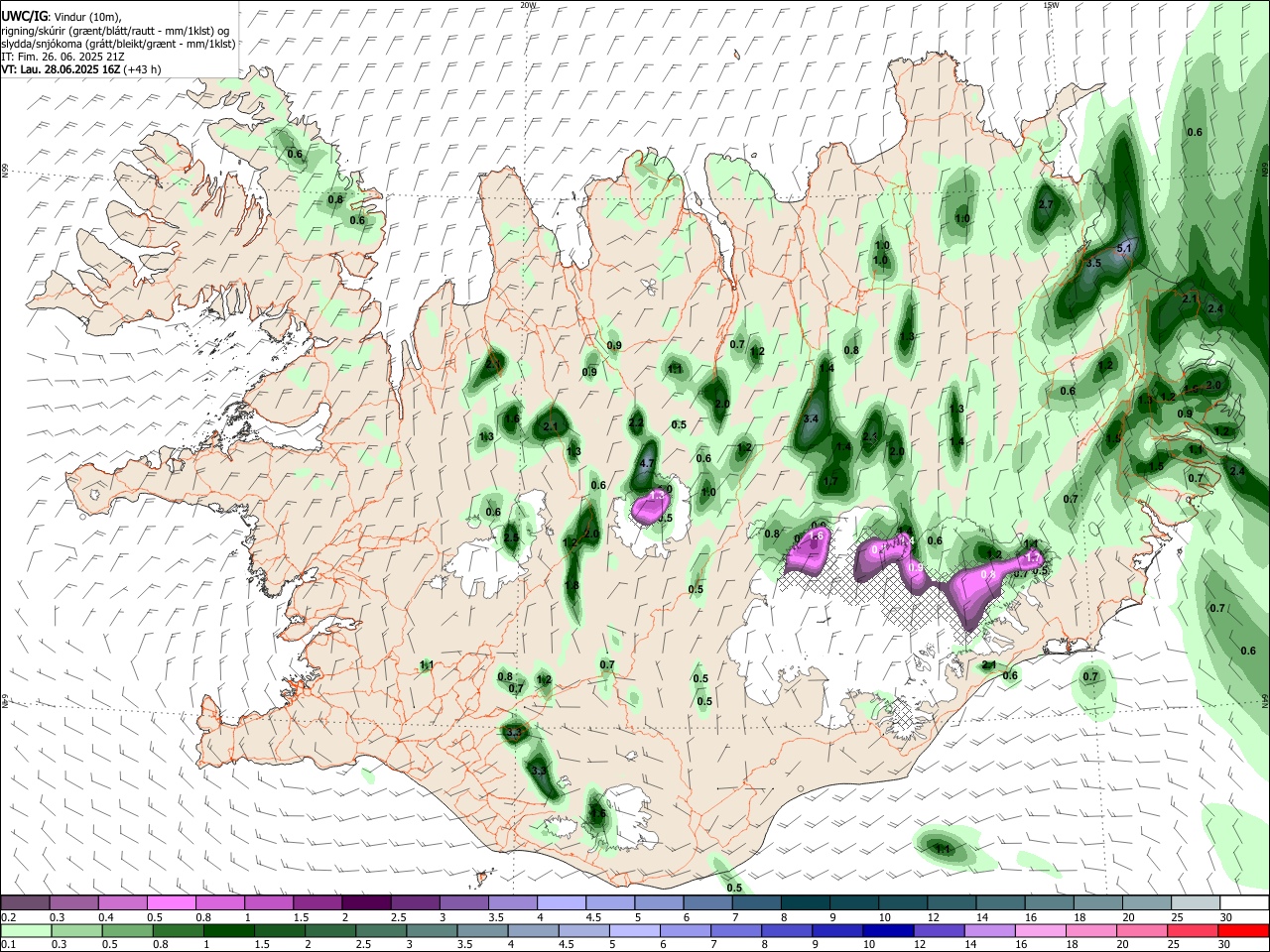Click the '18' label under the snow scale
The height and width of the screenshot is (952, 1270).
click(x=1079, y=917)
